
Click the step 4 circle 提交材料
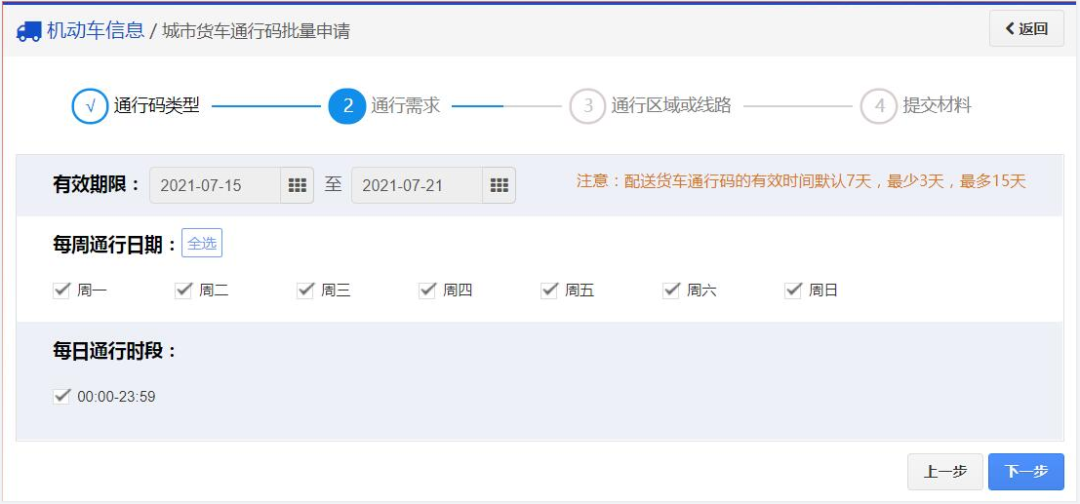tap(878, 106)
